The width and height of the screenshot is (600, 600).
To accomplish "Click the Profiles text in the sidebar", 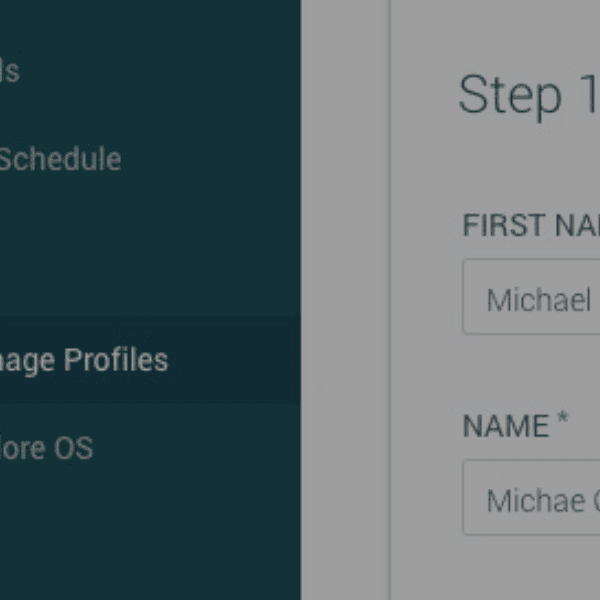I will click(x=116, y=360).
